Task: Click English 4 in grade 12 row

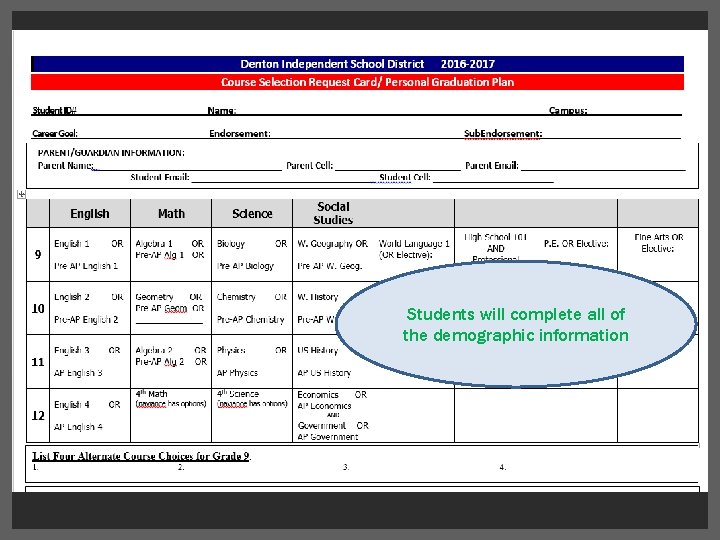Action: 72,405
